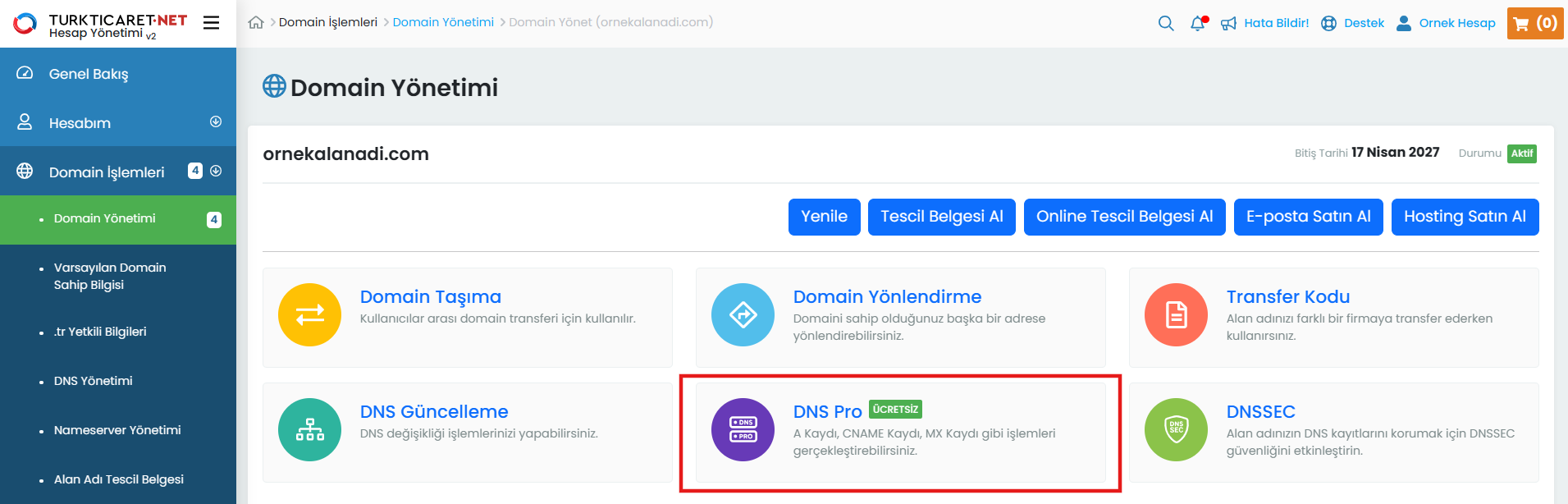This screenshot has width=1568, height=504.
Task: Click the Domain Yönetimi breadcrumb link
Action: point(443,22)
